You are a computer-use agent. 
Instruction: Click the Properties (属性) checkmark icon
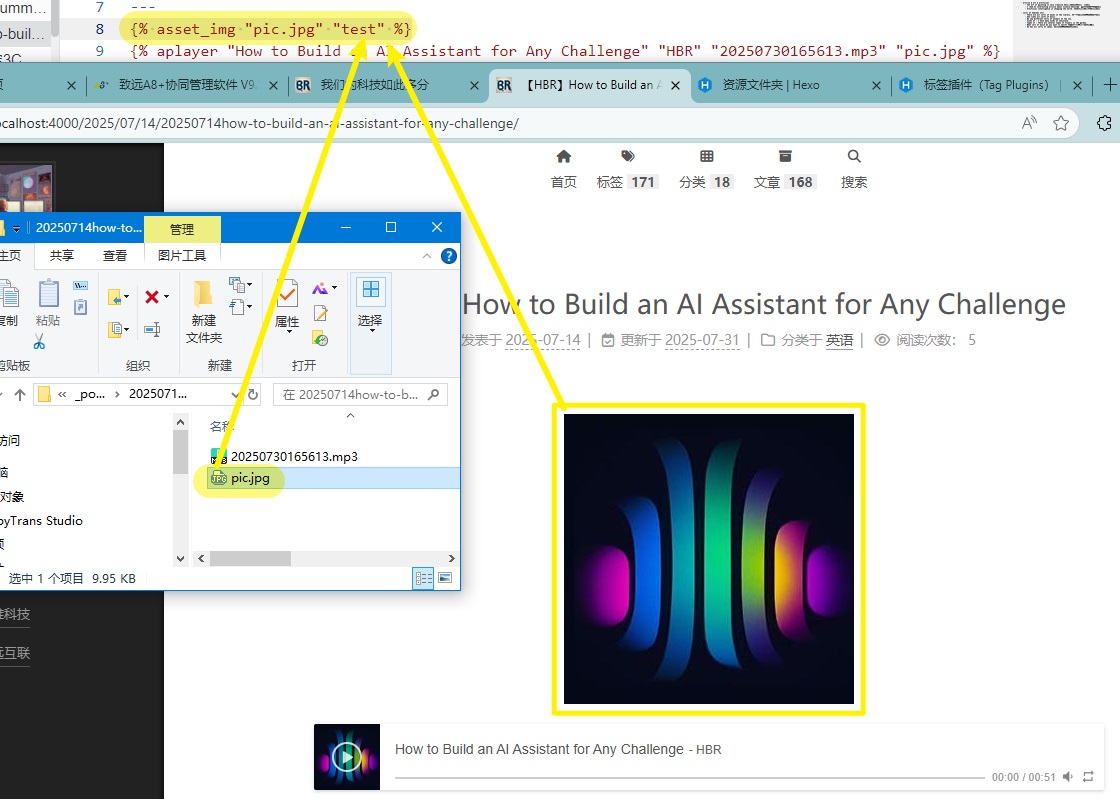click(x=287, y=293)
